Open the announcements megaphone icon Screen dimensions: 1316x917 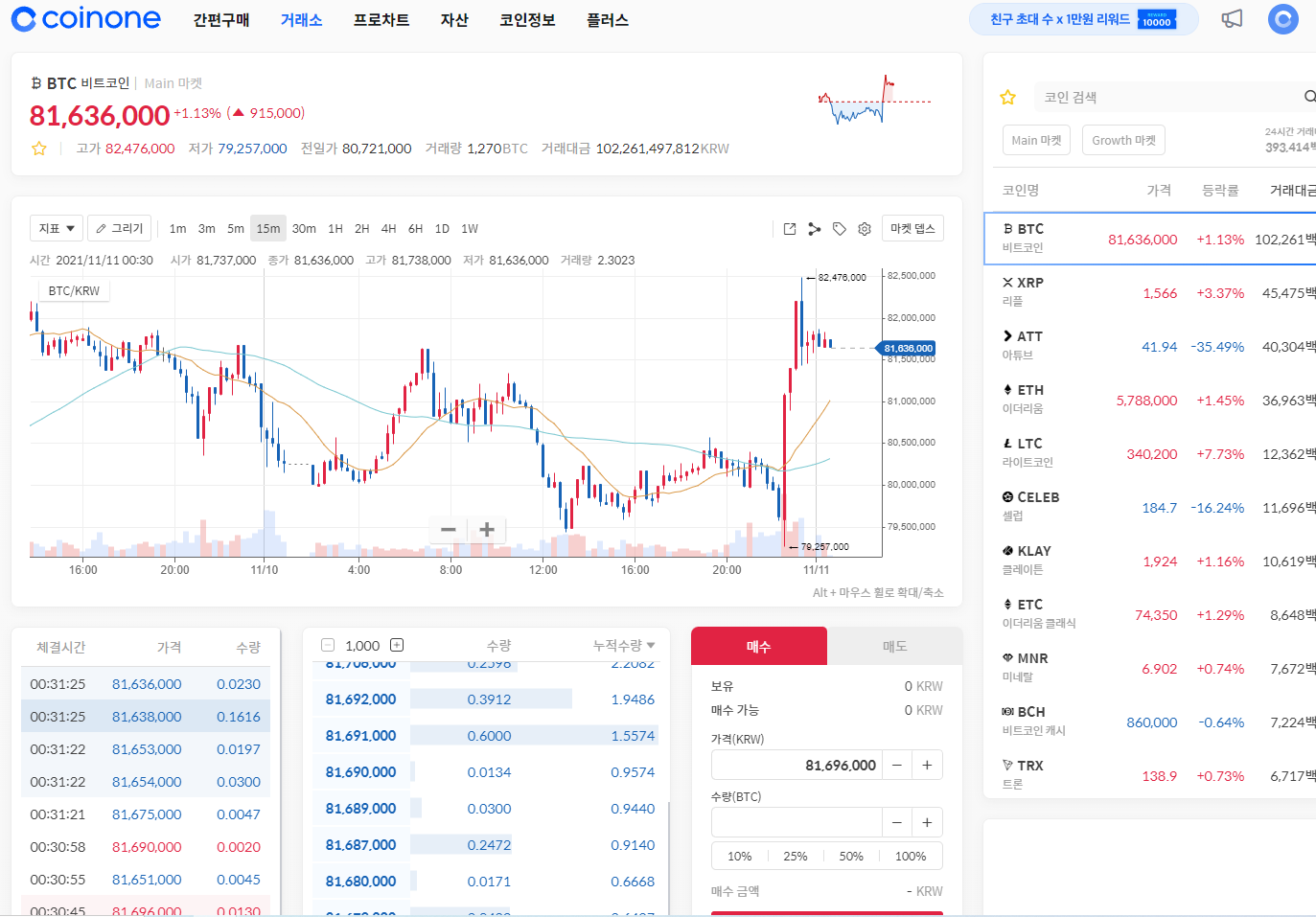tap(1232, 19)
